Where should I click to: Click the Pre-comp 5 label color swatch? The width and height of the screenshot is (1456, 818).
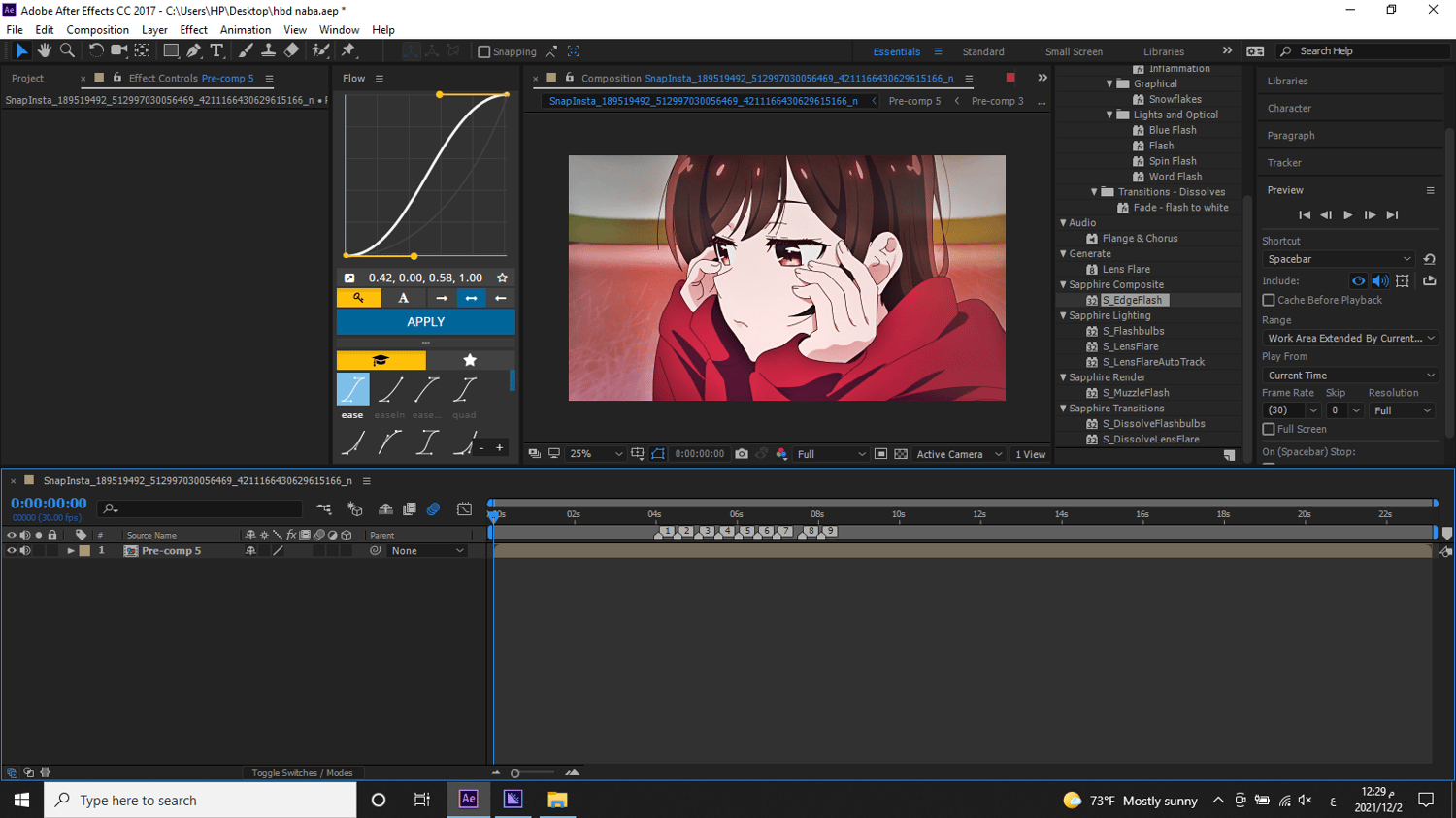coord(84,551)
